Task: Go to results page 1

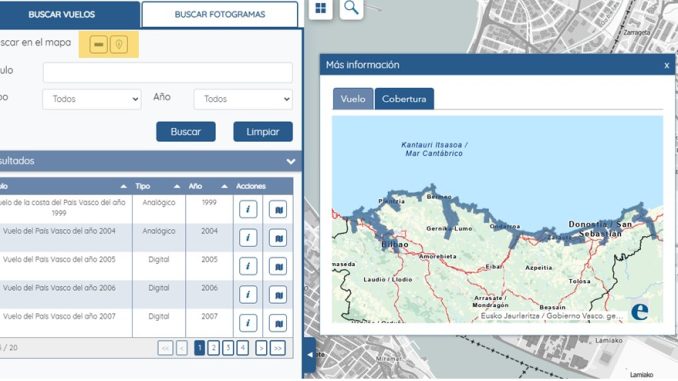Action: pos(199,348)
